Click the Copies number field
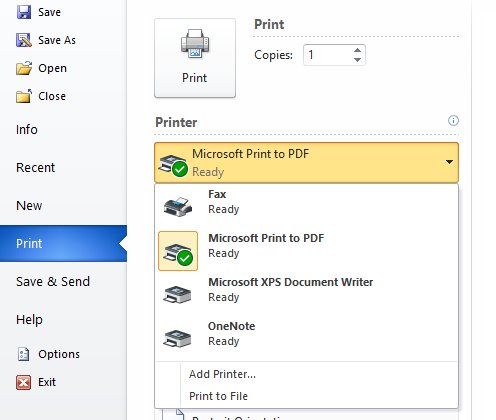 coord(328,55)
